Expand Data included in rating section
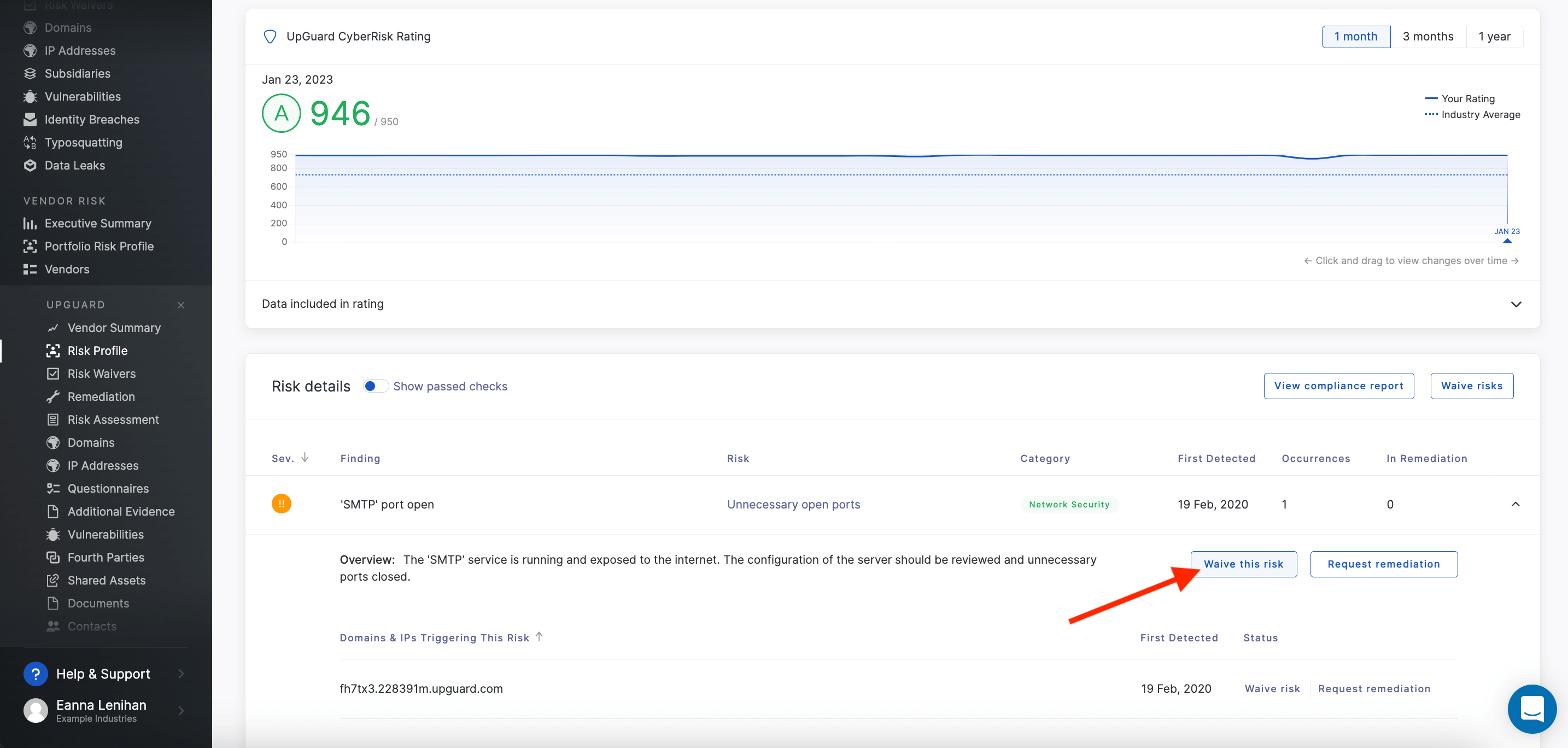This screenshot has width=1568, height=748. 1516,305
